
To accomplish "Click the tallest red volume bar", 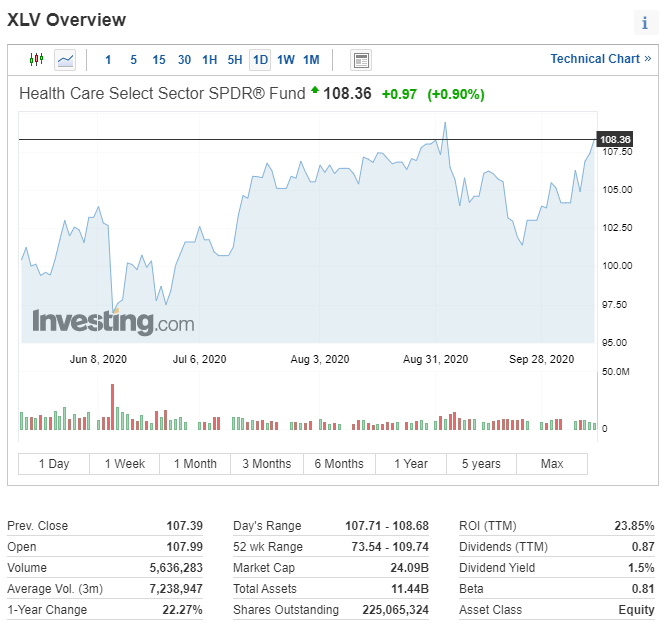I will (113, 407).
